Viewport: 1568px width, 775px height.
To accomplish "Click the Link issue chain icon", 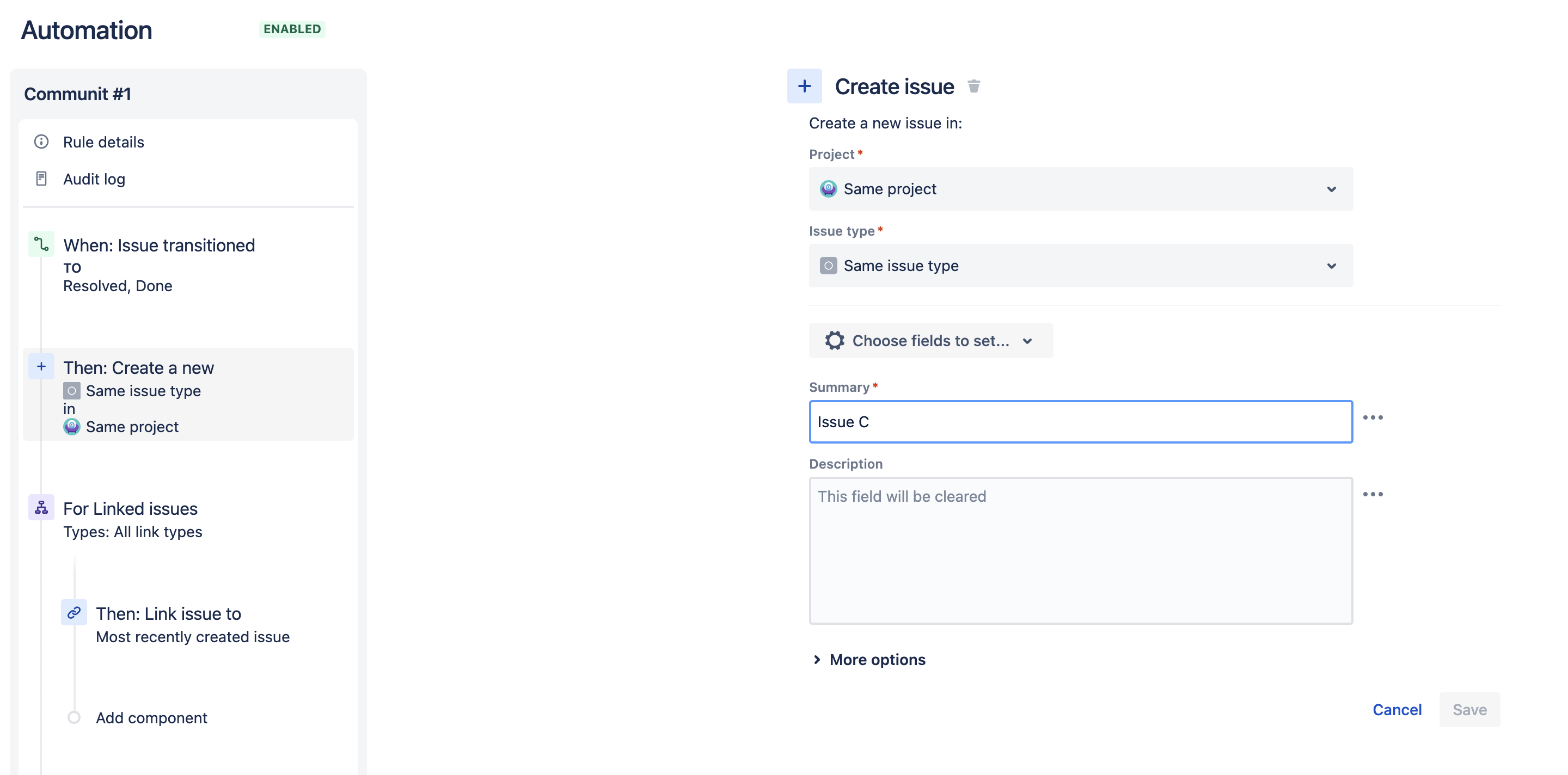I will (x=74, y=613).
